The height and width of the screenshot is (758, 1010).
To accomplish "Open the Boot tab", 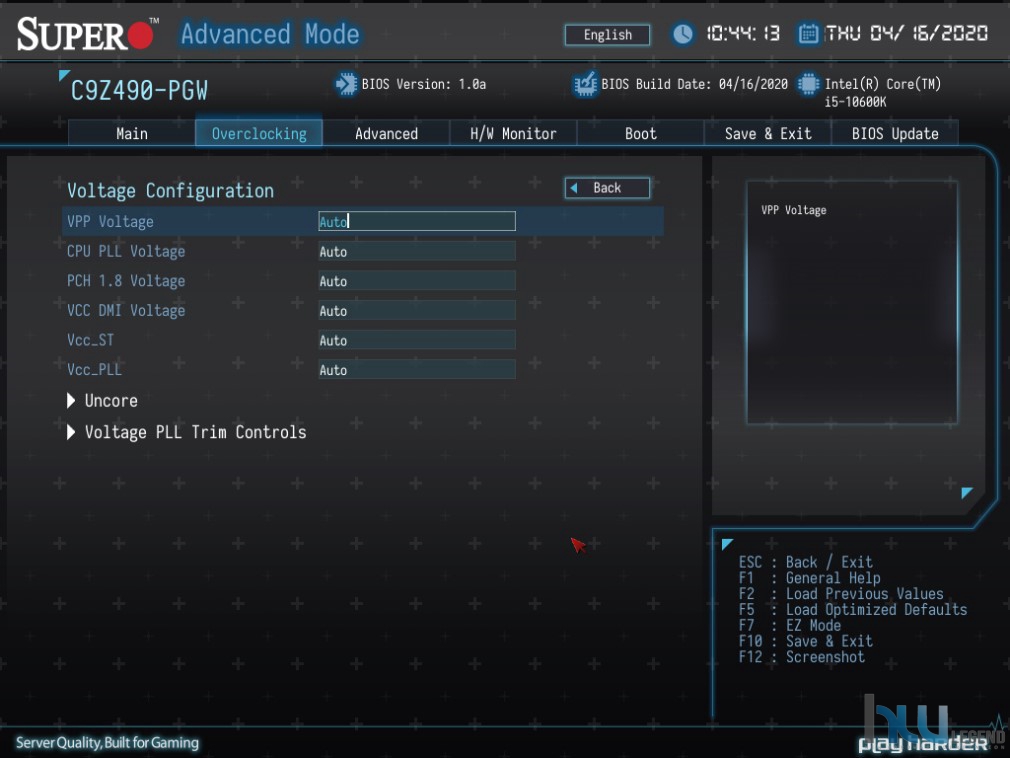I will pyautogui.click(x=640, y=133).
